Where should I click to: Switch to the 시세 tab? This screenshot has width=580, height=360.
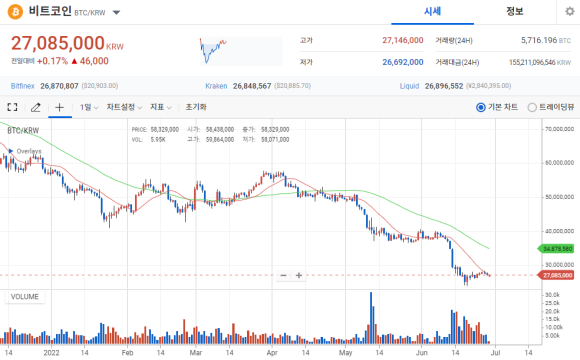pos(432,11)
